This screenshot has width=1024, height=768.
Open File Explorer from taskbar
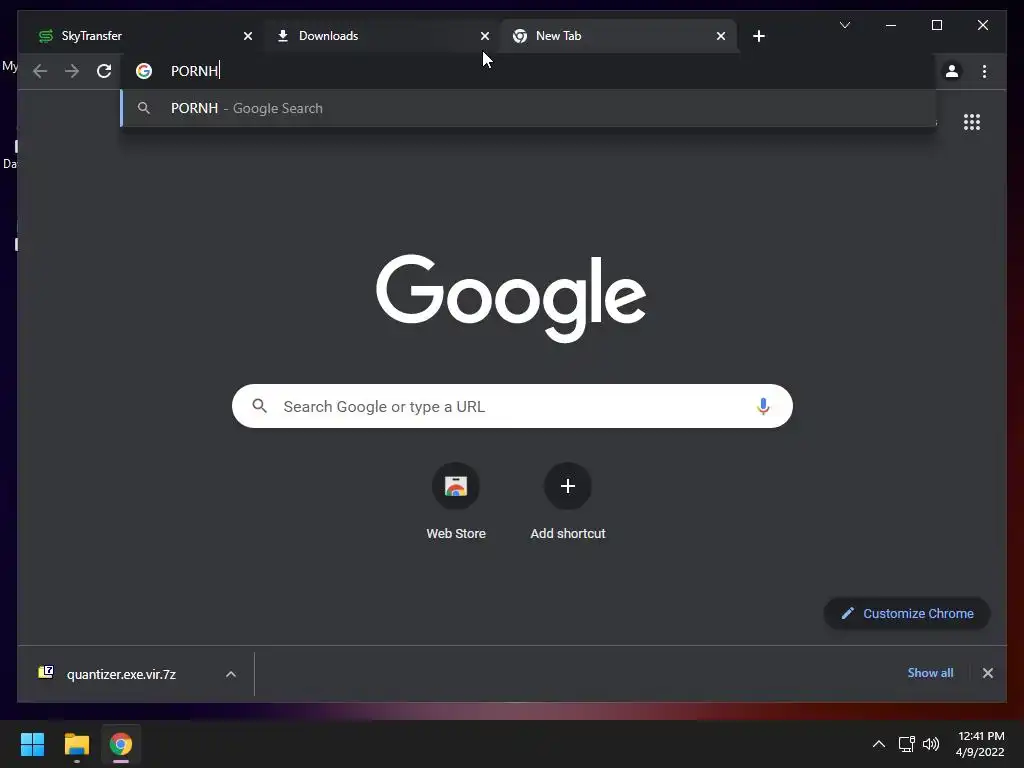click(x=76, y=744)
